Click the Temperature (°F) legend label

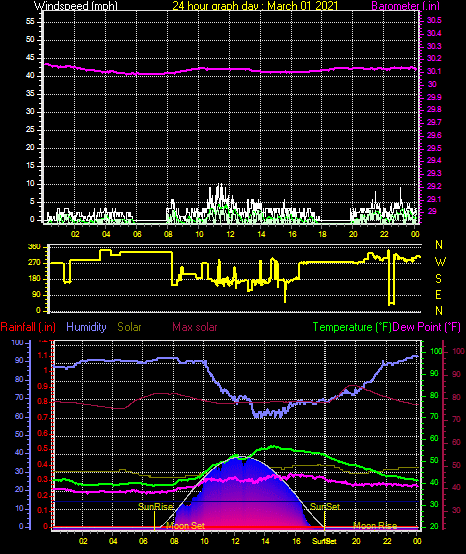point(352,327)
